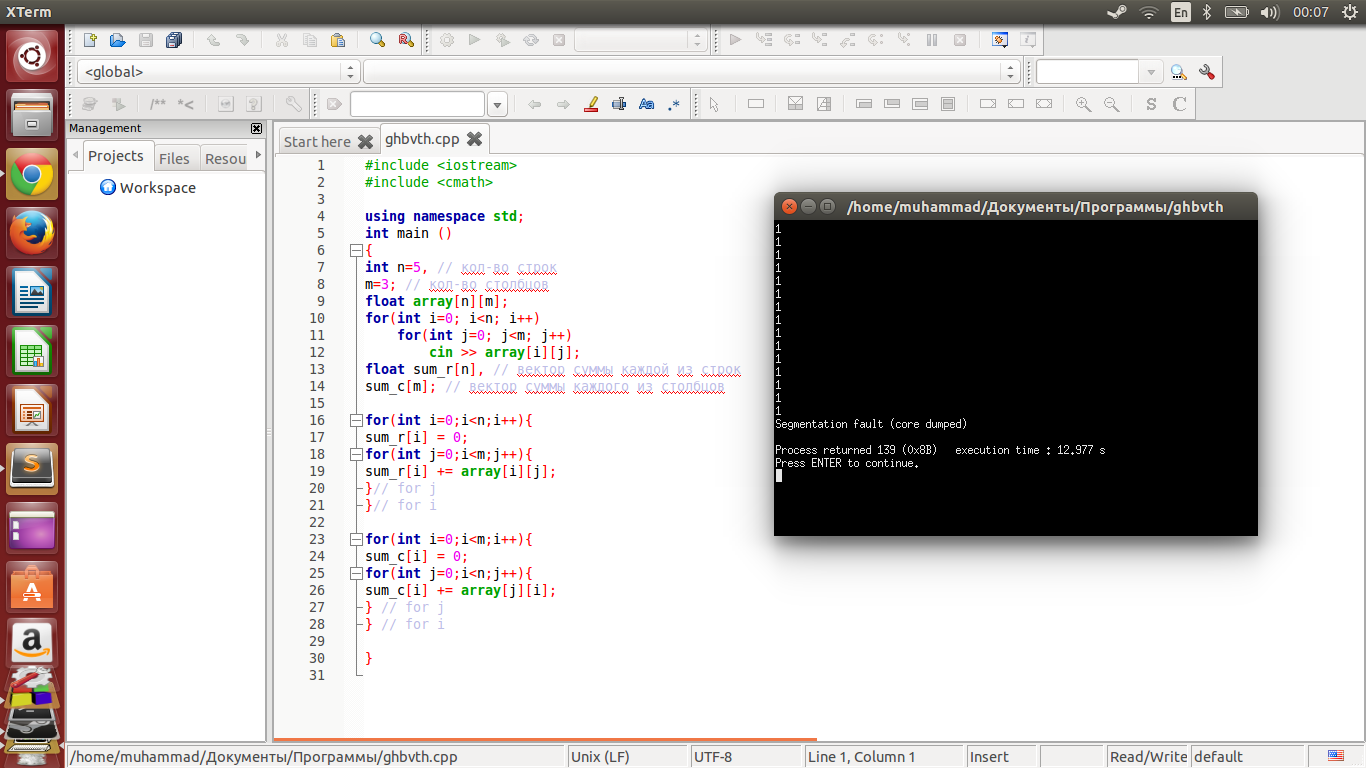Close the ghbvth.cpp editor tab
The width and height of the screenshot is (1366, 768).
pos(474,139)
